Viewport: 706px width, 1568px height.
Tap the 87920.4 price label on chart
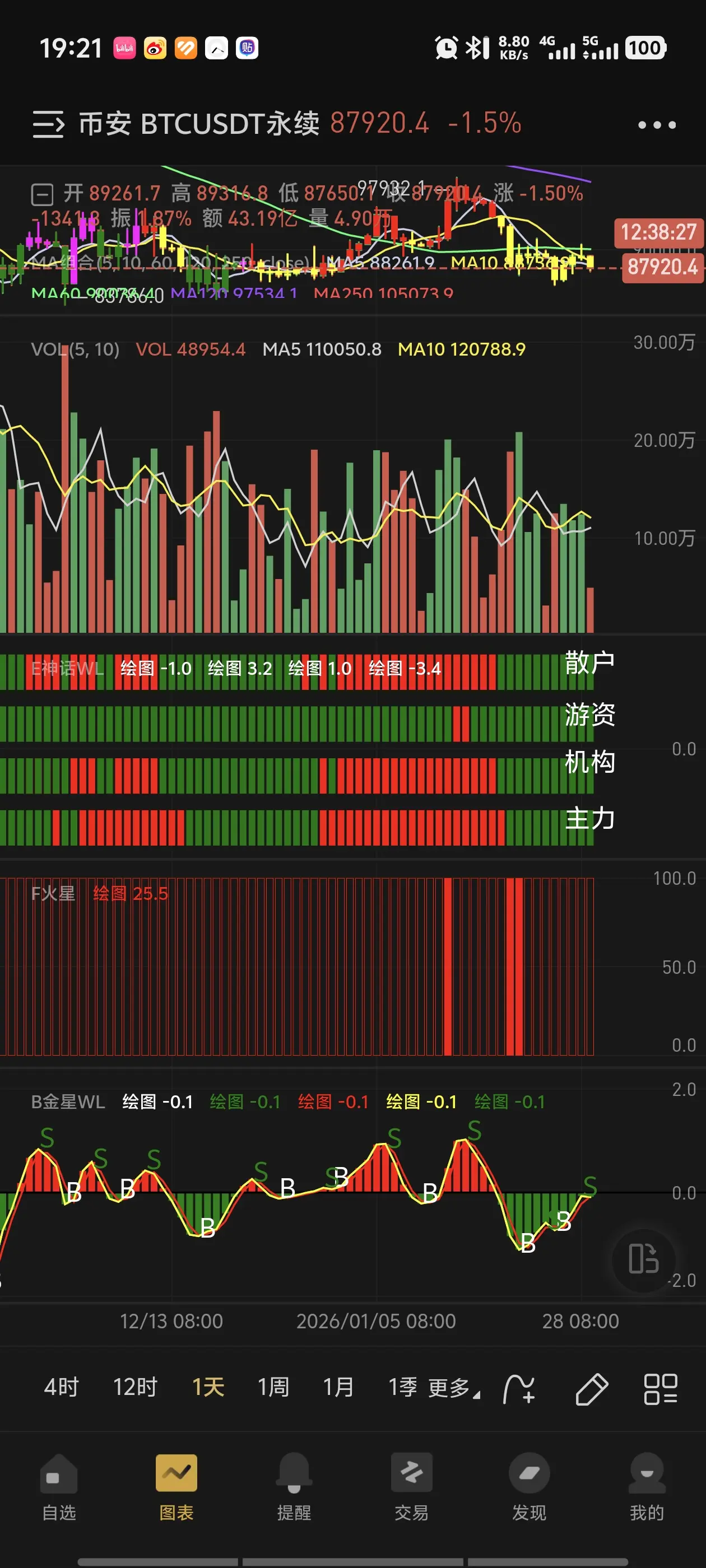662,267
